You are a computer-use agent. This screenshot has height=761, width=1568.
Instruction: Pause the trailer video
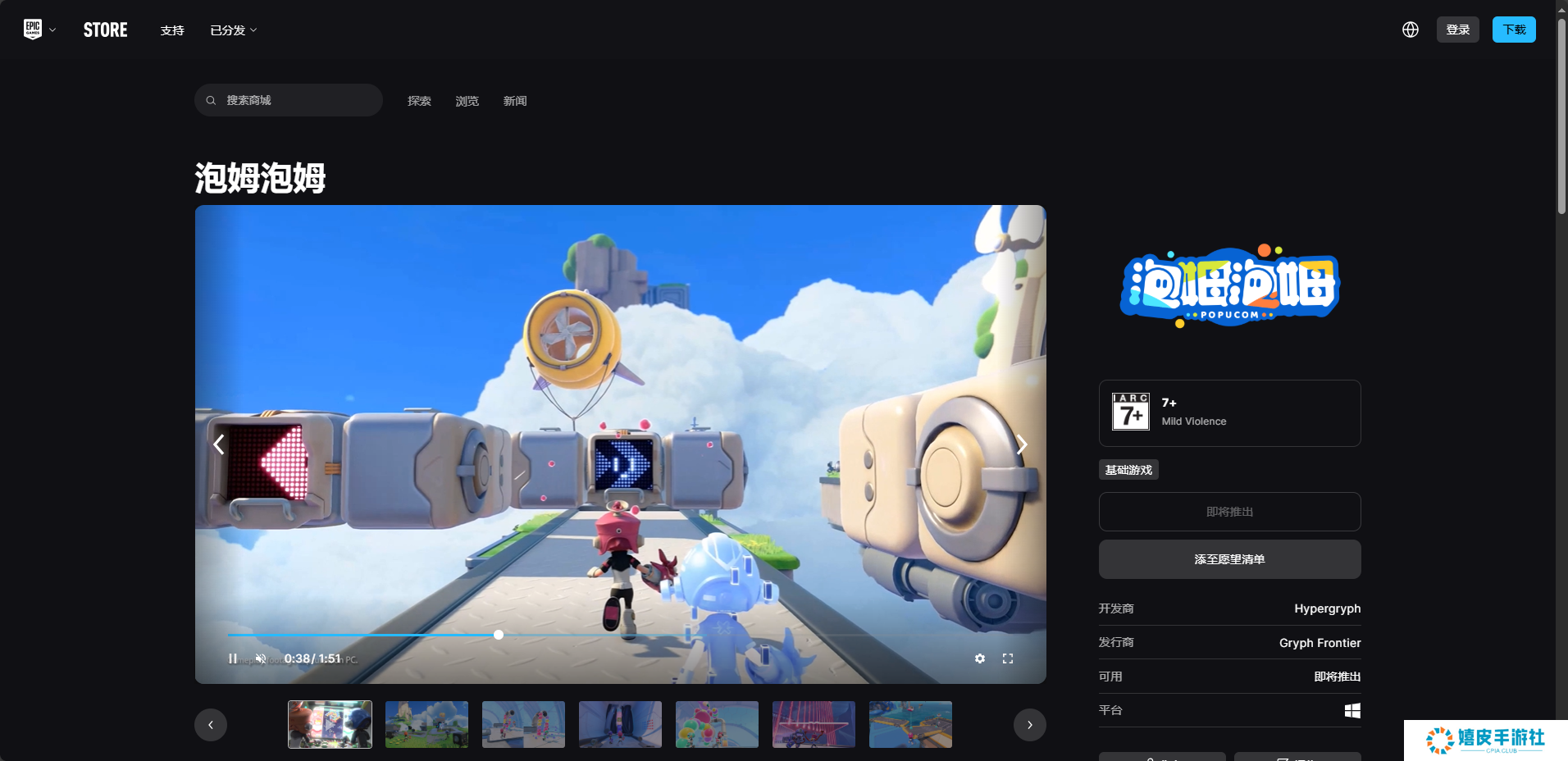click(233, 658)
